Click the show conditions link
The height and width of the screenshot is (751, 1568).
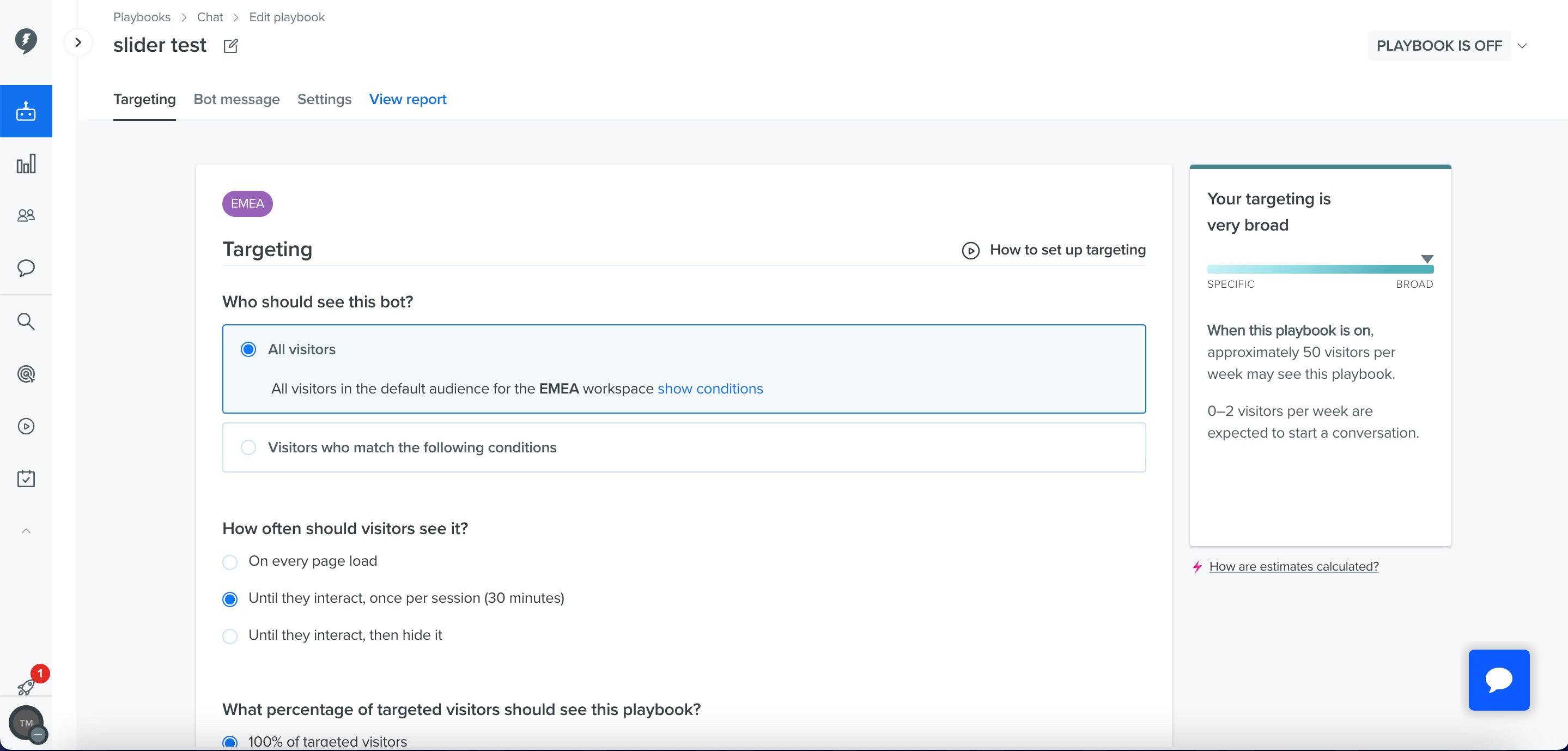pyautogui.click(x=710, y=389)
